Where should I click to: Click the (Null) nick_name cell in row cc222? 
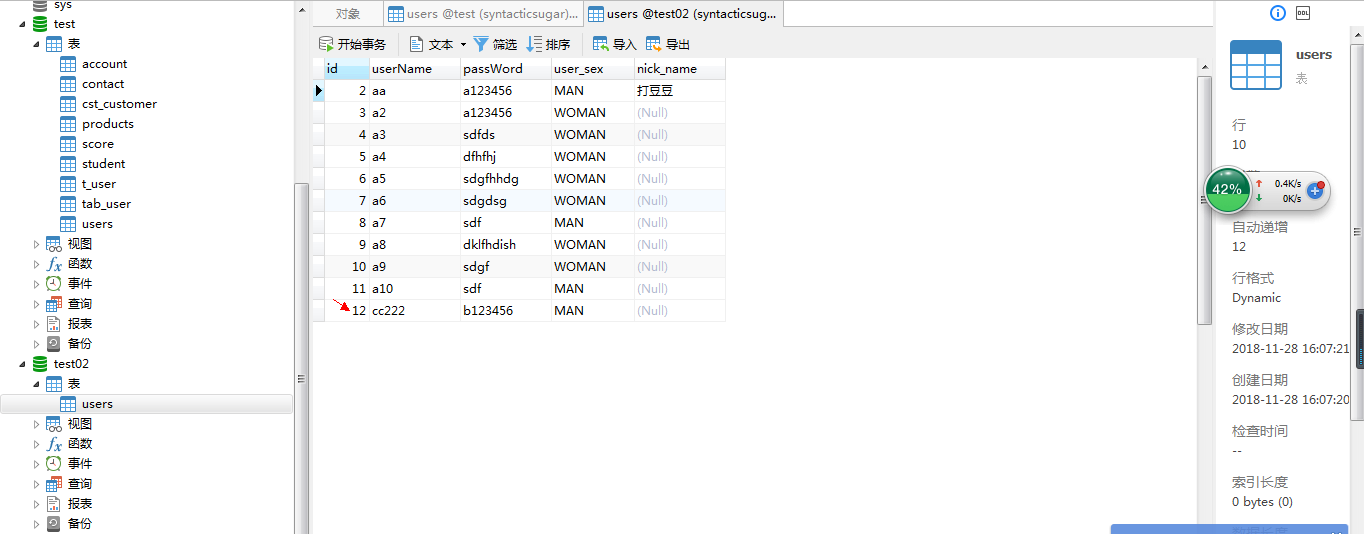coord(679,311)
